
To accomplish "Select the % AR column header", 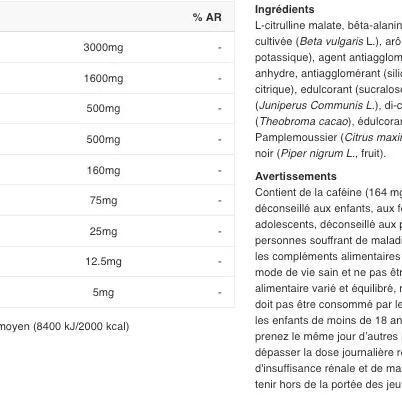I will coord(207,17).
